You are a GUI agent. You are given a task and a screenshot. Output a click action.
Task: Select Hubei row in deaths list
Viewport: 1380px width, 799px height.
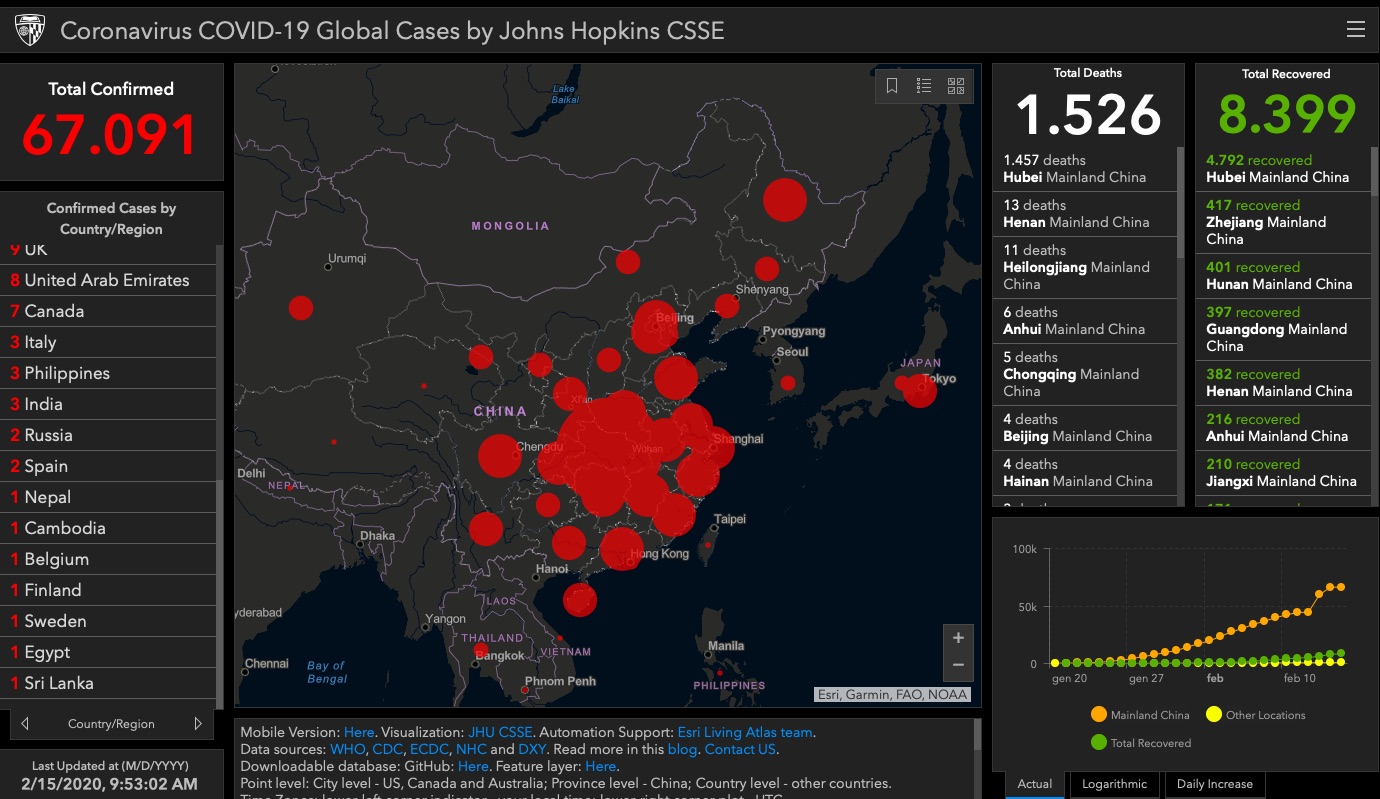(1084, 168)
